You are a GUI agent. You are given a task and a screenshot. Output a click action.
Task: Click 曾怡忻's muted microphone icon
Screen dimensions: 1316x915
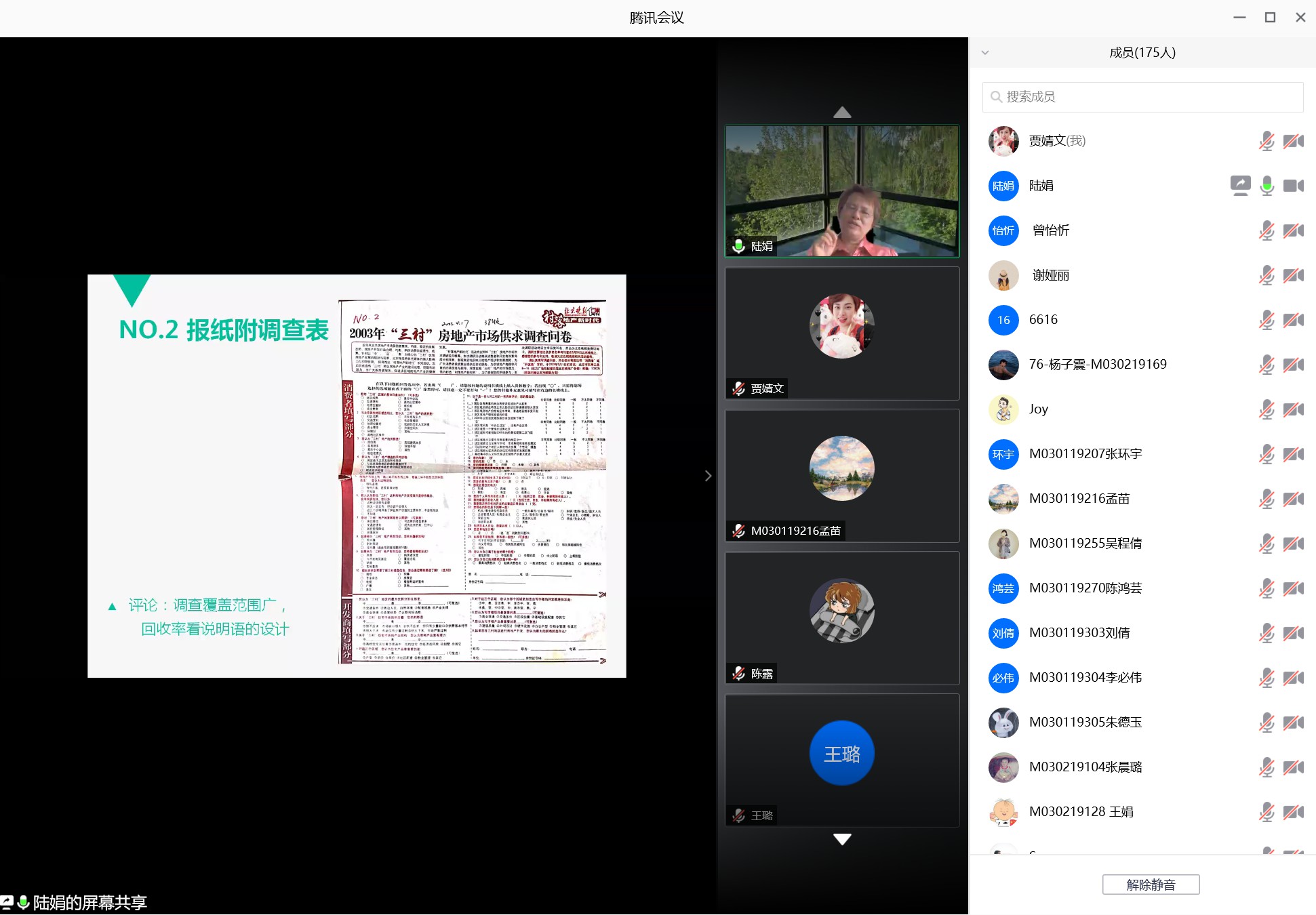coord(1267,230)
